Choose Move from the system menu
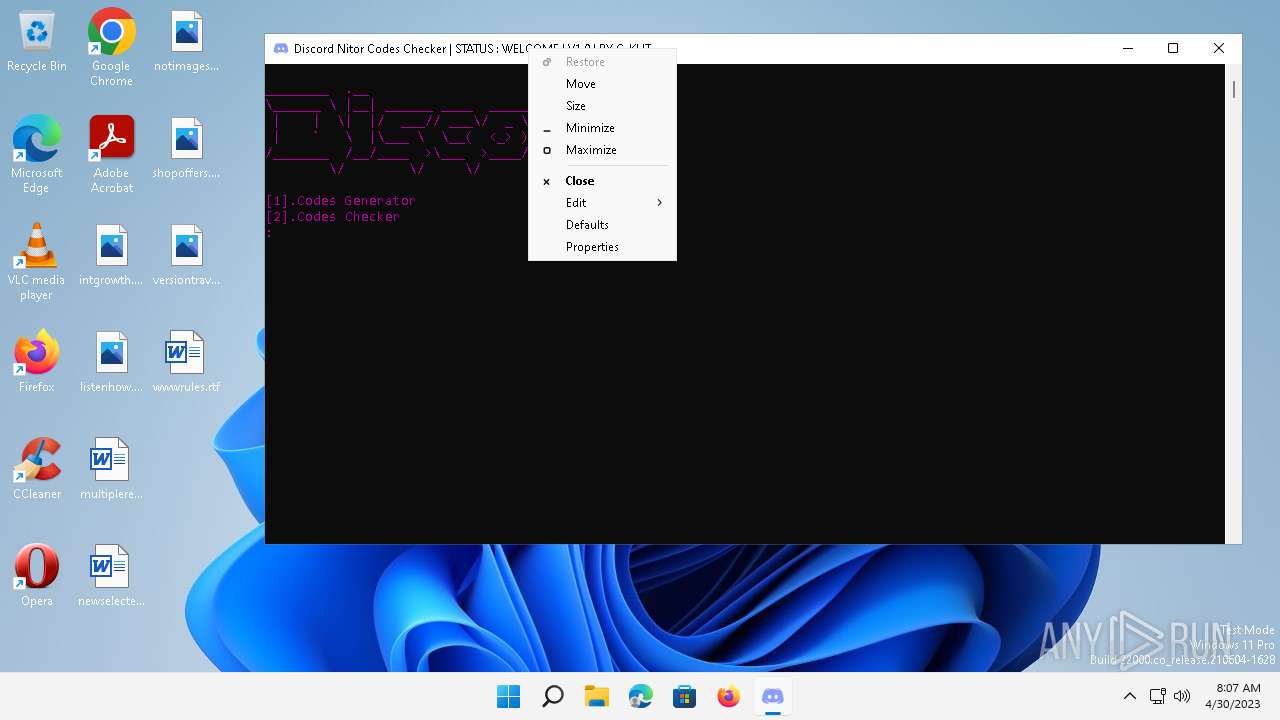 pos(602,84)
